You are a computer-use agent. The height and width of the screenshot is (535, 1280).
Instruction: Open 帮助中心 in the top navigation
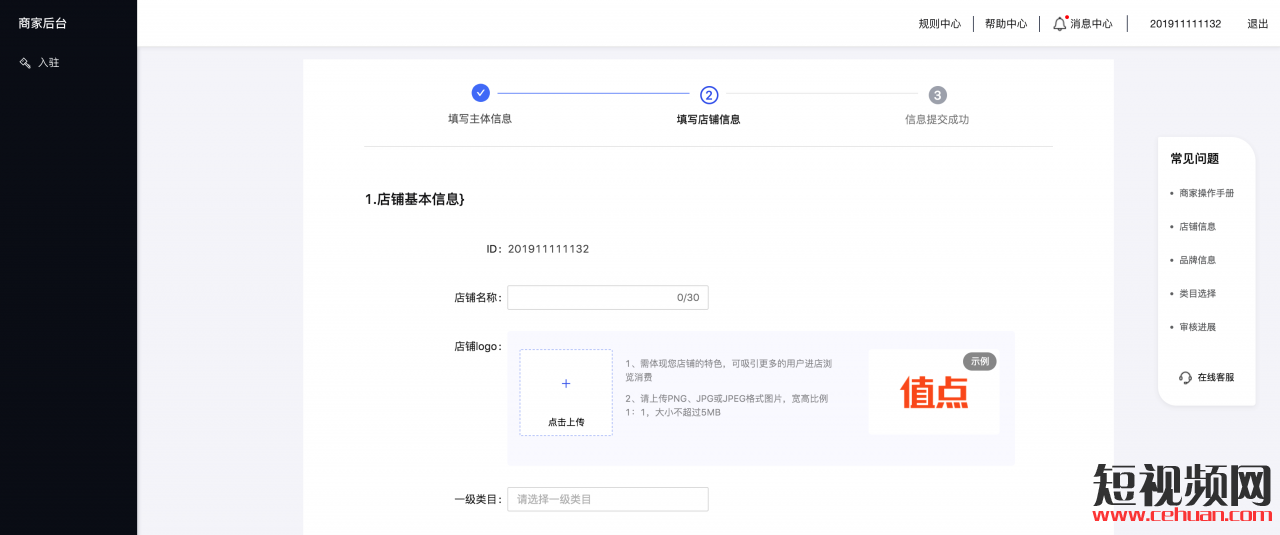tap(1005, 24)
